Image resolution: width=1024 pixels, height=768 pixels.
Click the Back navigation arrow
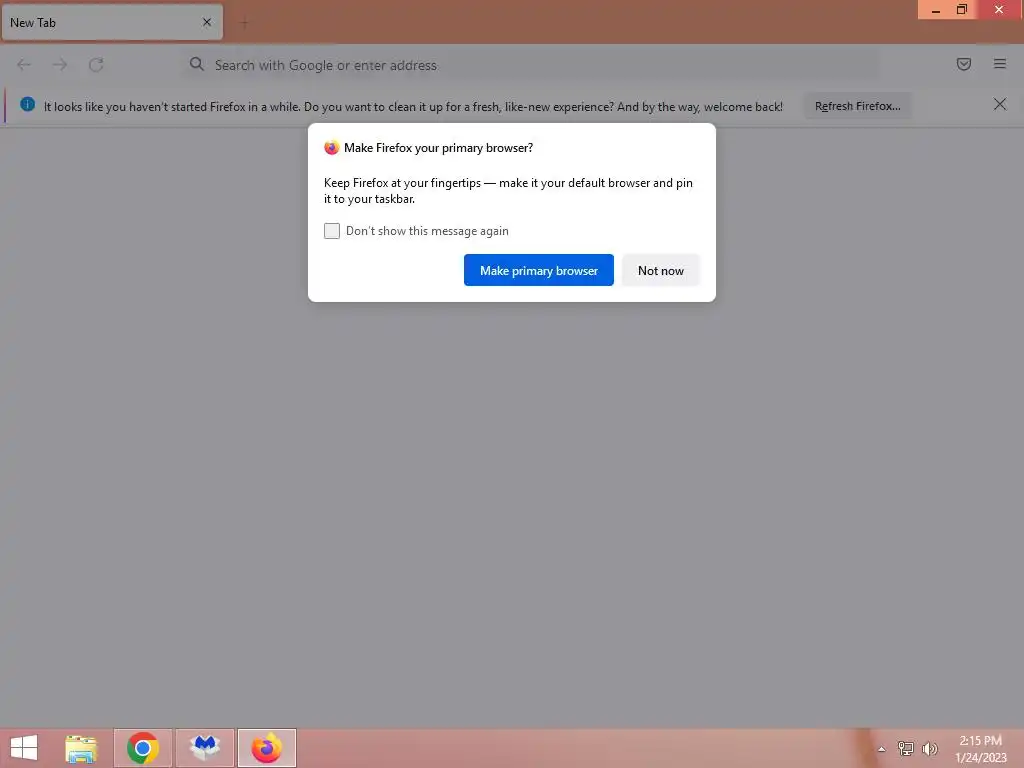[24, 65]
